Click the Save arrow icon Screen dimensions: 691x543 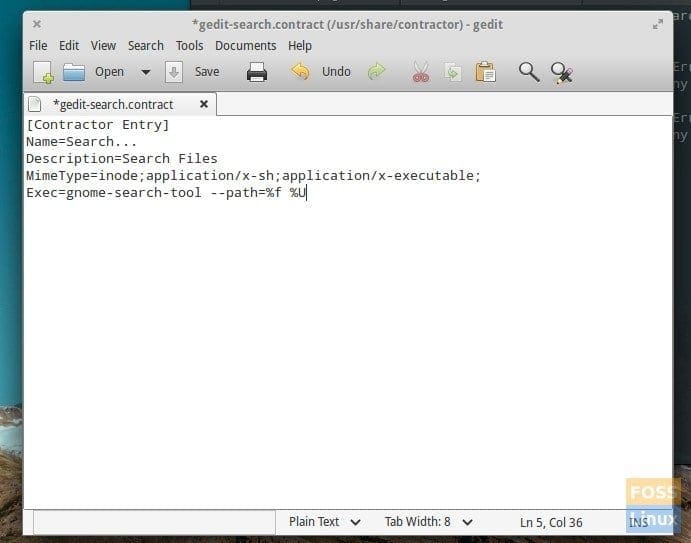[x=174, y=72]
